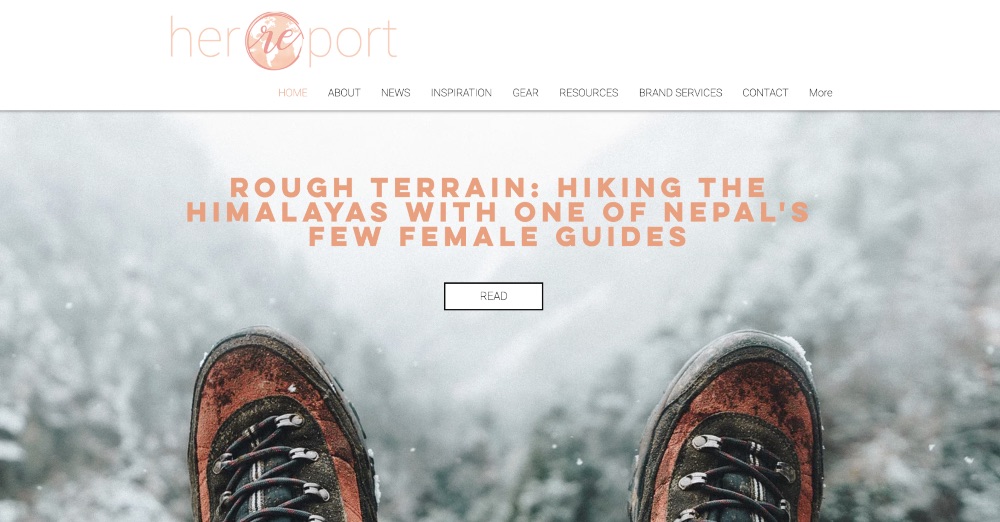Click the 'Himalayas with one of Nepal's' line
The width and height of the screenshot is (1000, 522).
coord(498,212)
